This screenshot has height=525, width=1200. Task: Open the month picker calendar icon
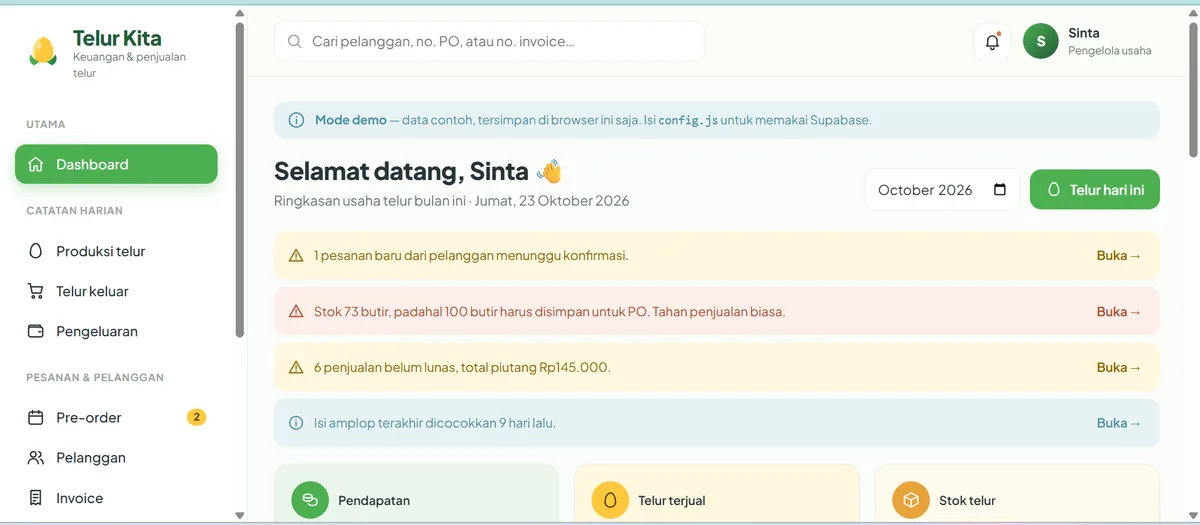tap(1000, 190)
